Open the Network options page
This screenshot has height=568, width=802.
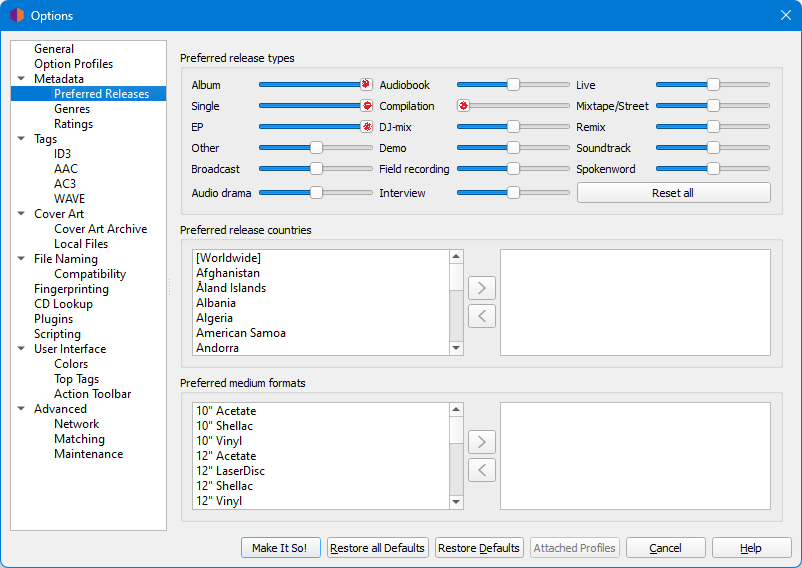(x=76, y=424)
